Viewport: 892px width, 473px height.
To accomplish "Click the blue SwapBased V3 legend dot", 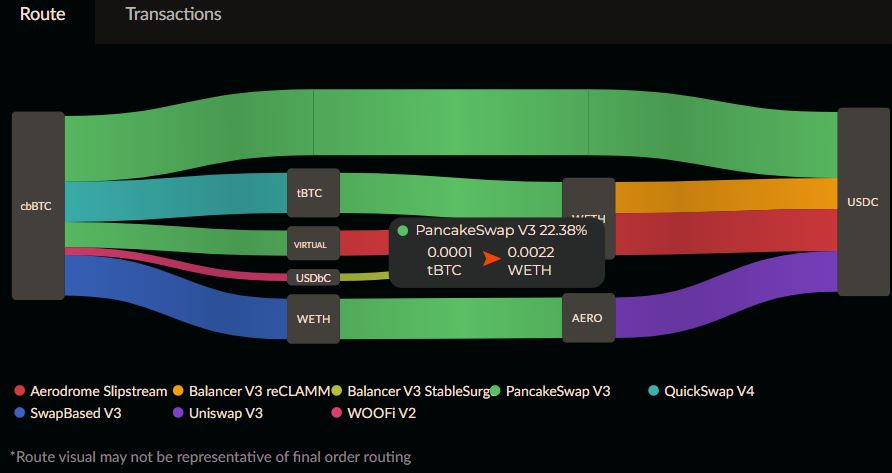I will click(20, 413).
